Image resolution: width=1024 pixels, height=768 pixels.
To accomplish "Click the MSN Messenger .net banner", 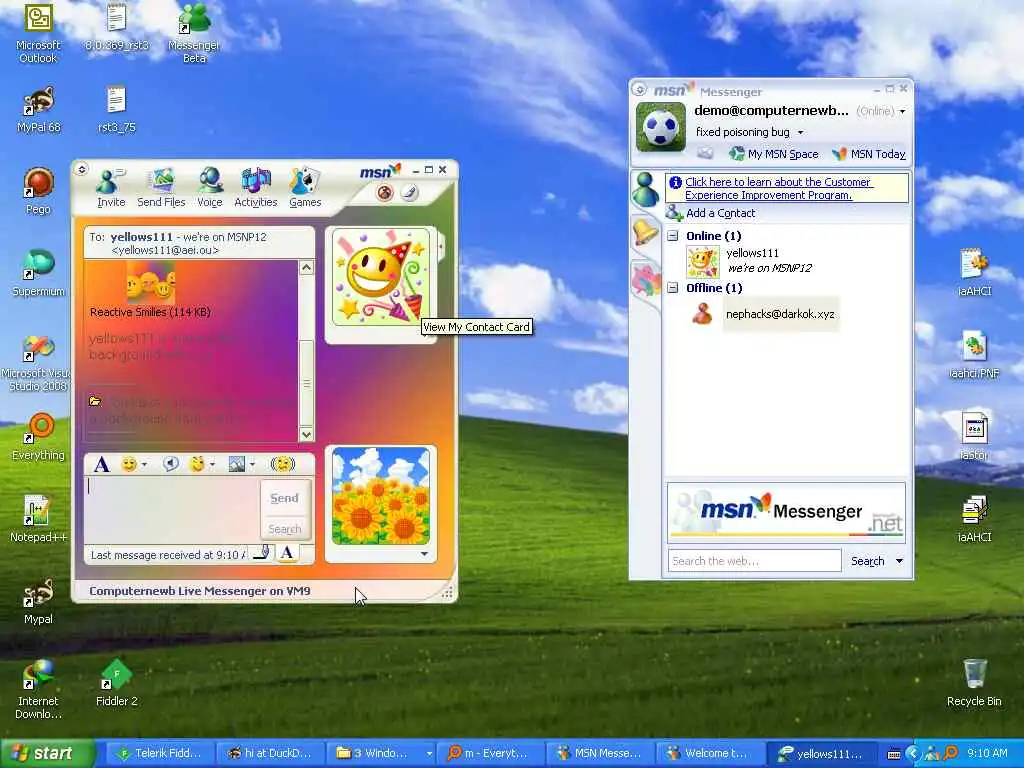I will click(786, 513).
